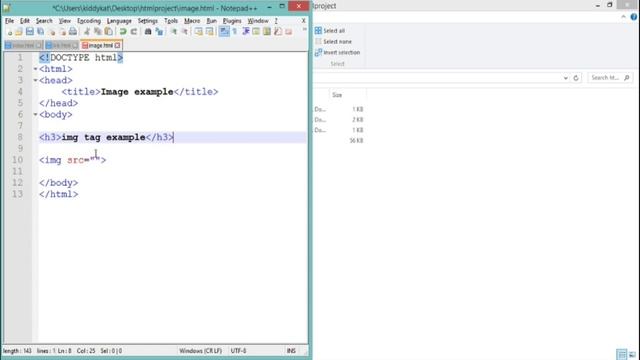Toggle the highlighted Word wrap icon
This screenshot has width=640, height=360.
224,31
